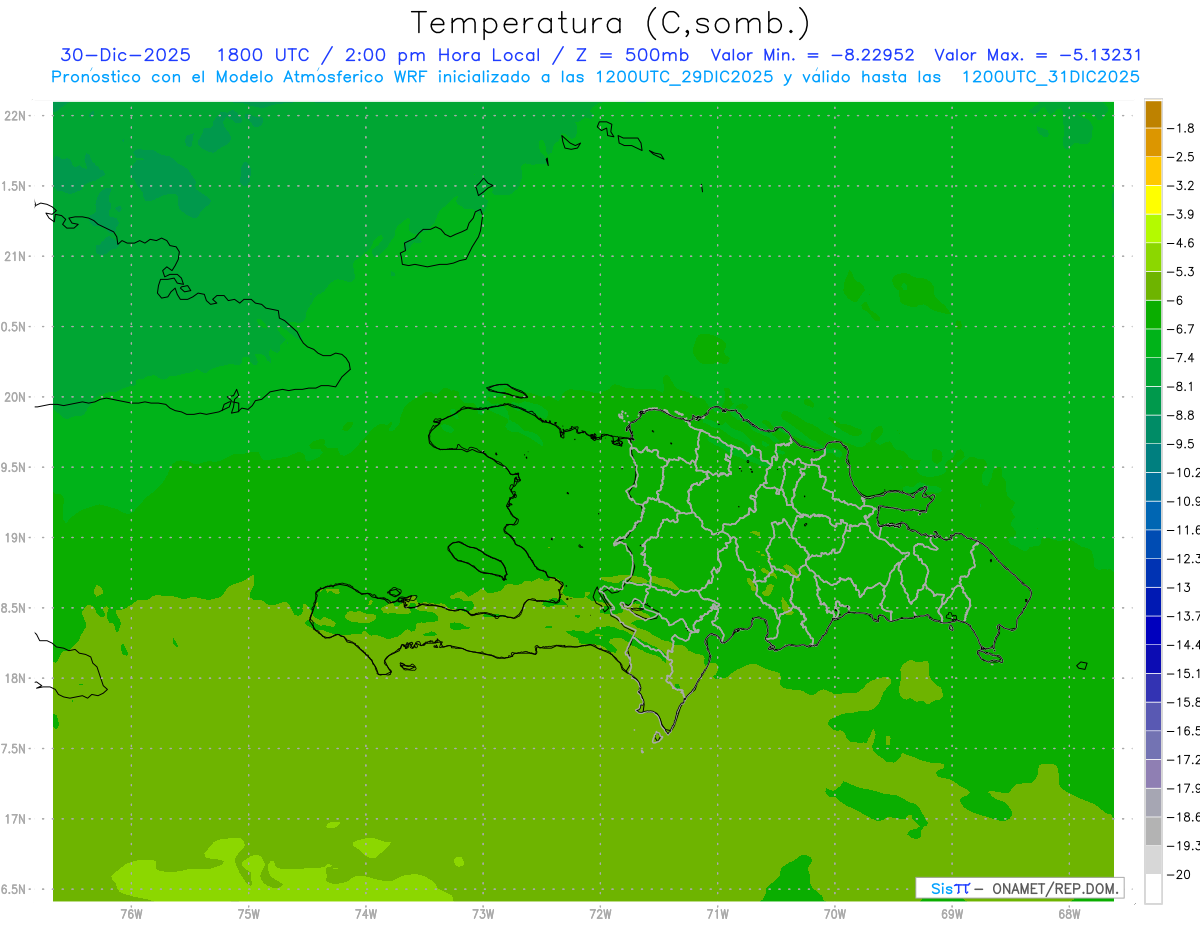Click the -8.8 colorbar tick label
Screen dimensions: 1200x927
tap(1181, 414)
